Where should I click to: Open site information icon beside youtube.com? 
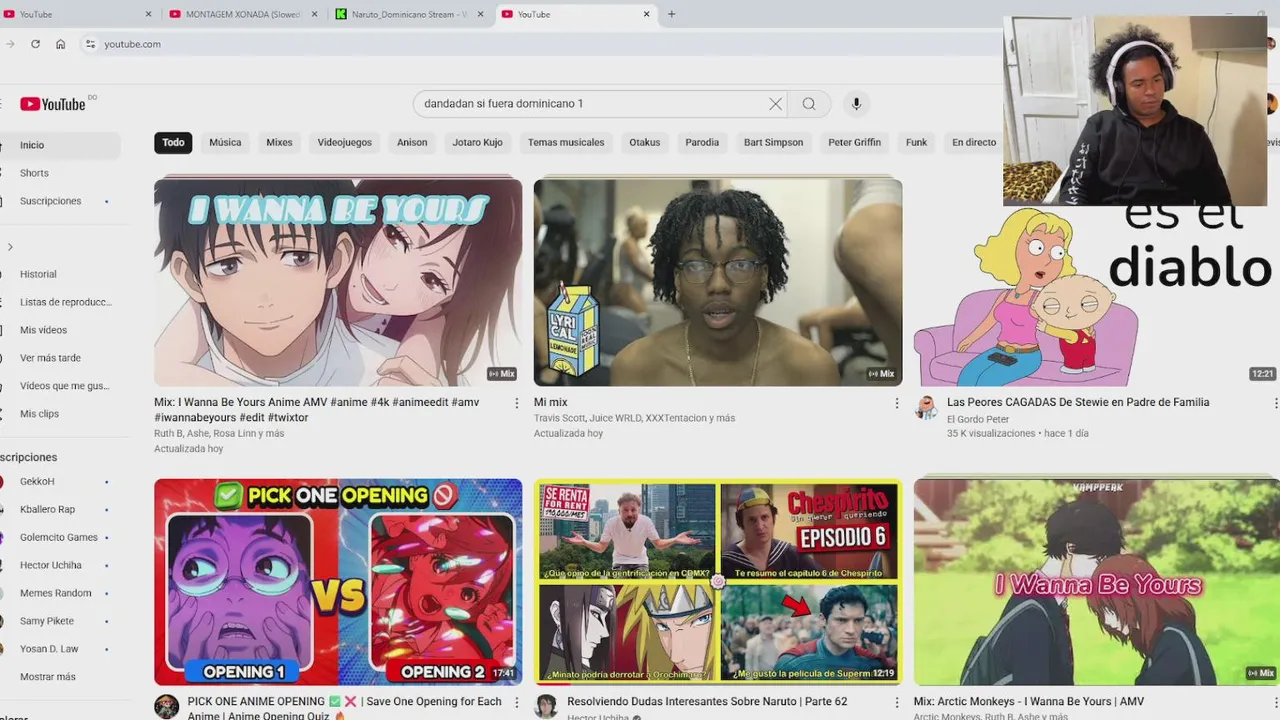(x=90, y=44)
